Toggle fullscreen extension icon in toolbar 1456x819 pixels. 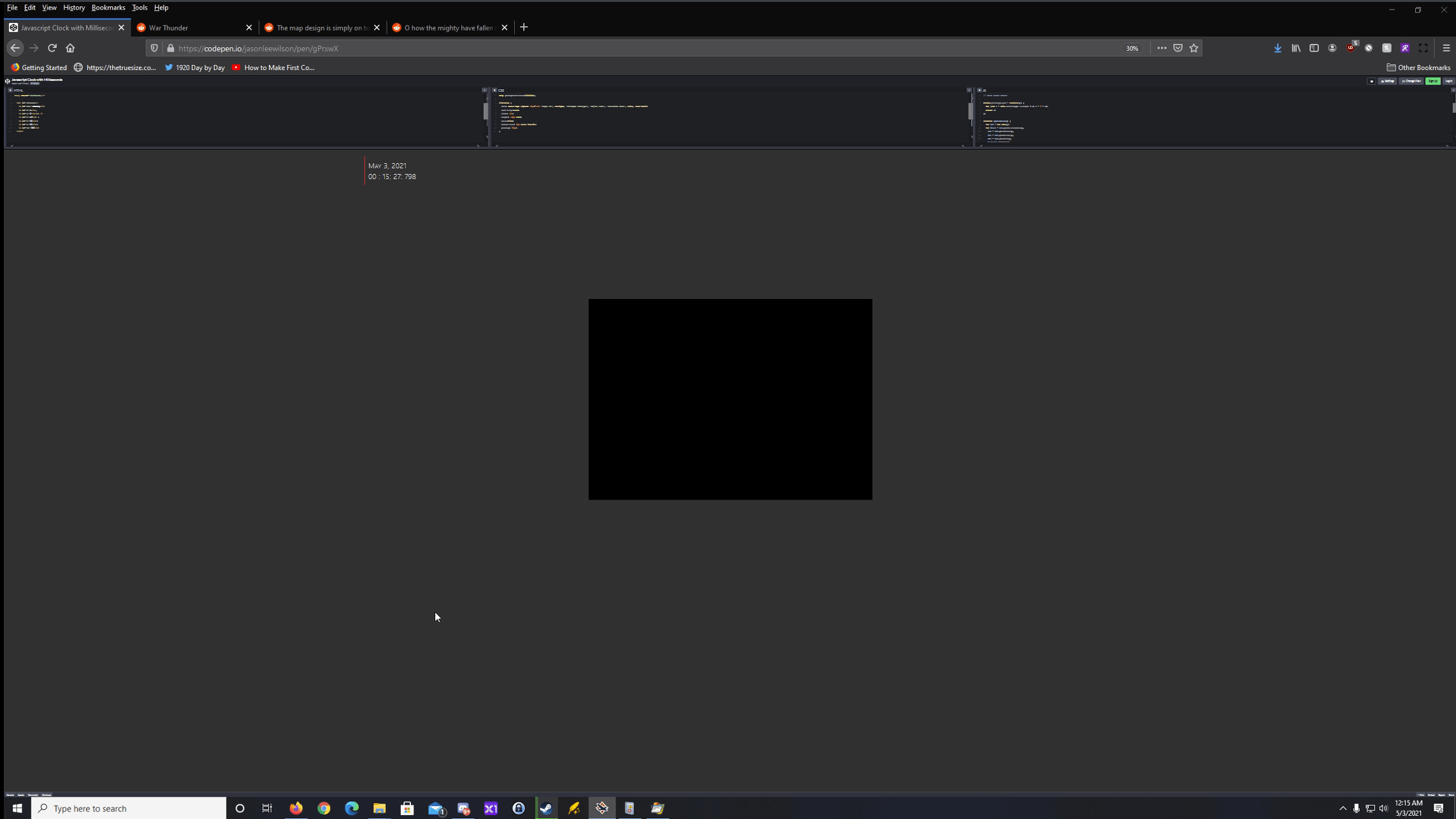point(1423,48)
